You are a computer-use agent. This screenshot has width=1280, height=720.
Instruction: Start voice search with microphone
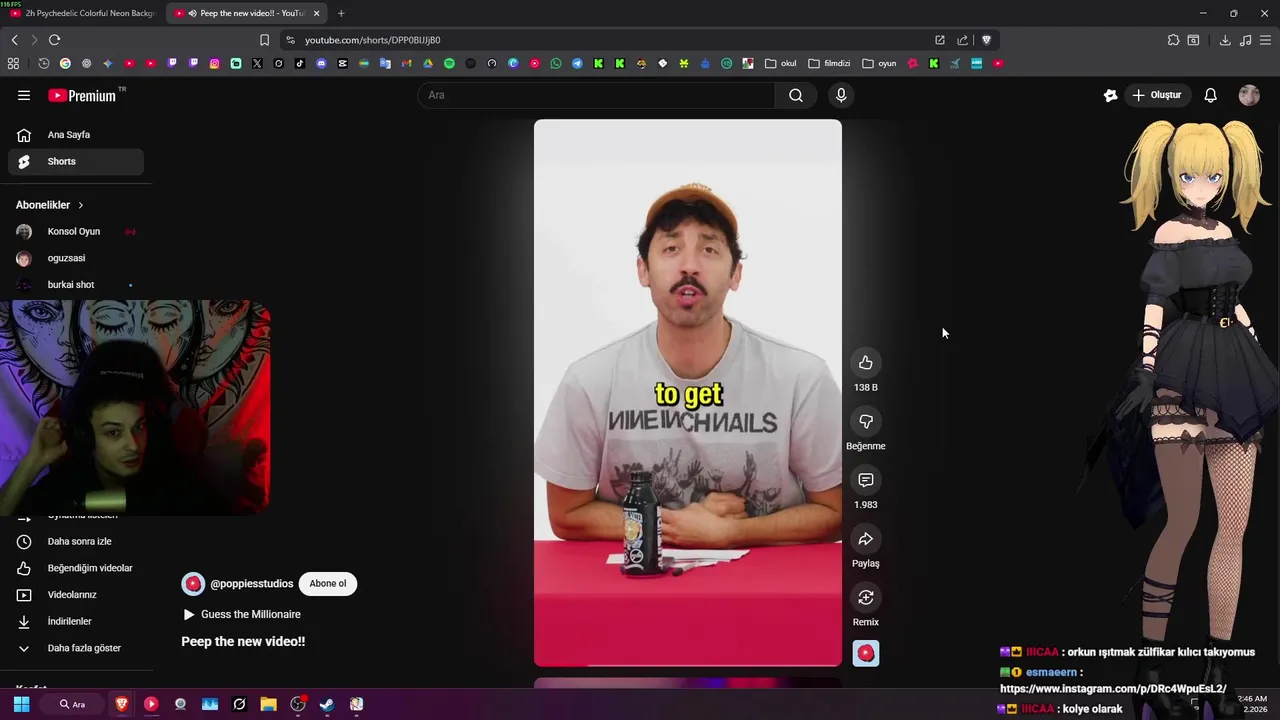[x=841, y=95]
